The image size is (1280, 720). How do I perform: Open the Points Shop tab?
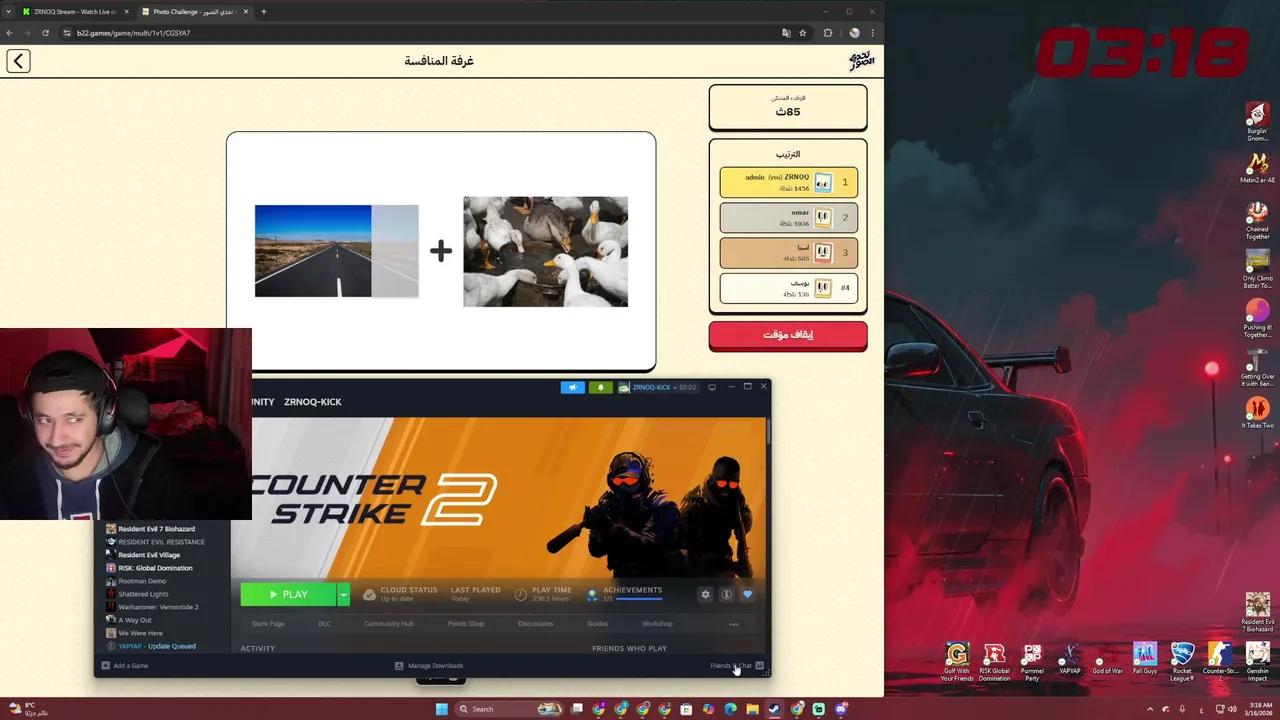(465, 623)
